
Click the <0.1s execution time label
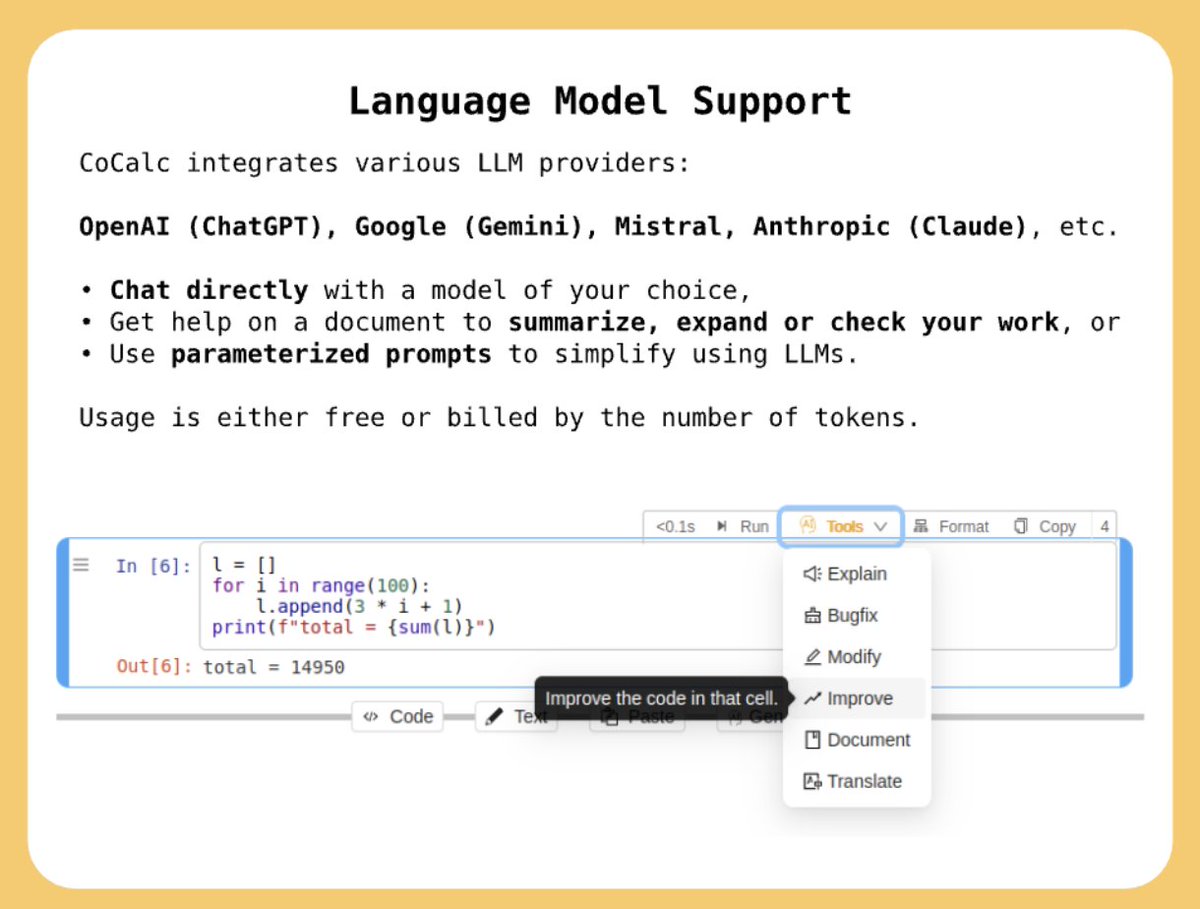pyautogui.click(x=675, y=526)
